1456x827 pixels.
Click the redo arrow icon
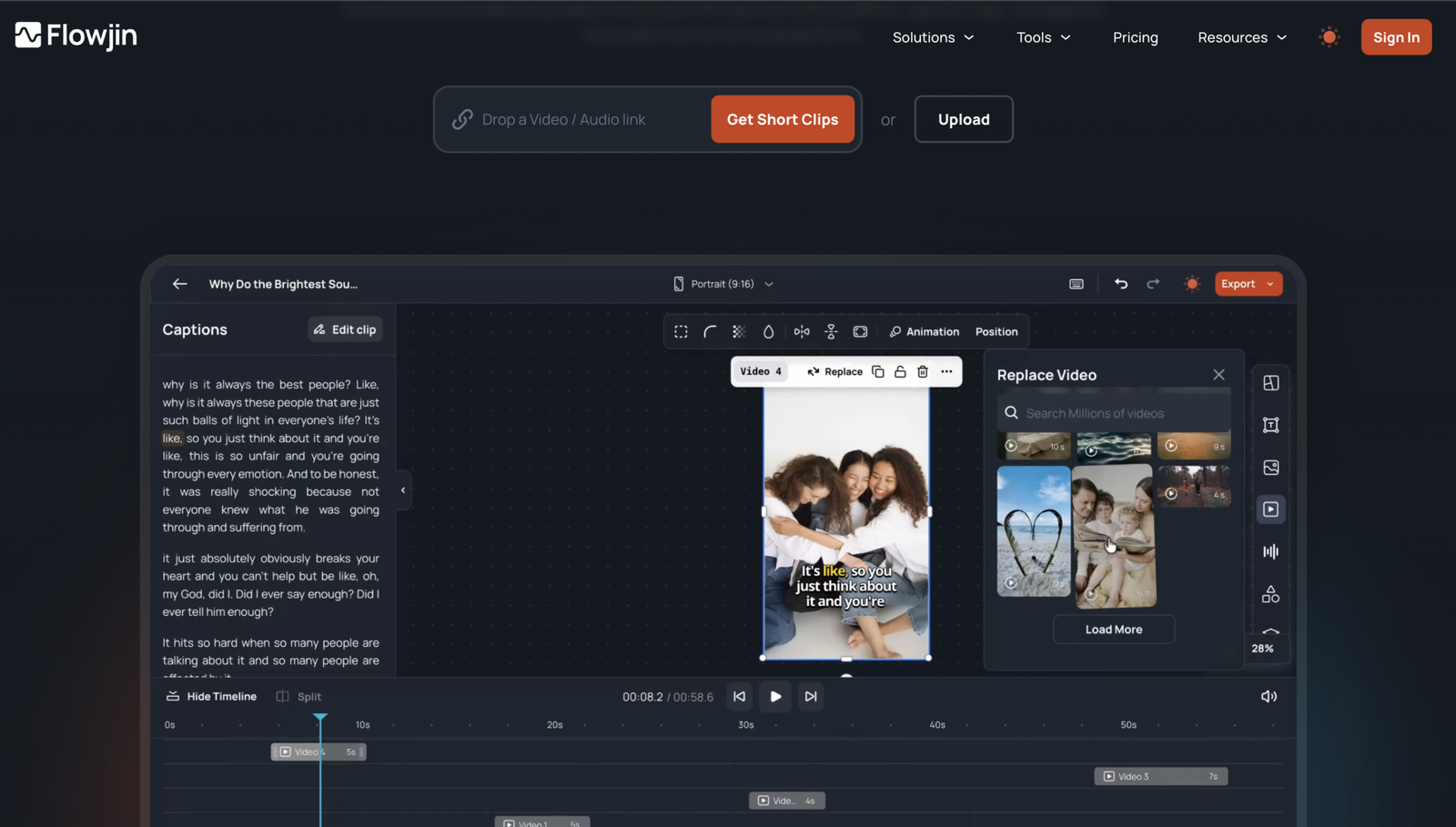(x=1153, y=284)
